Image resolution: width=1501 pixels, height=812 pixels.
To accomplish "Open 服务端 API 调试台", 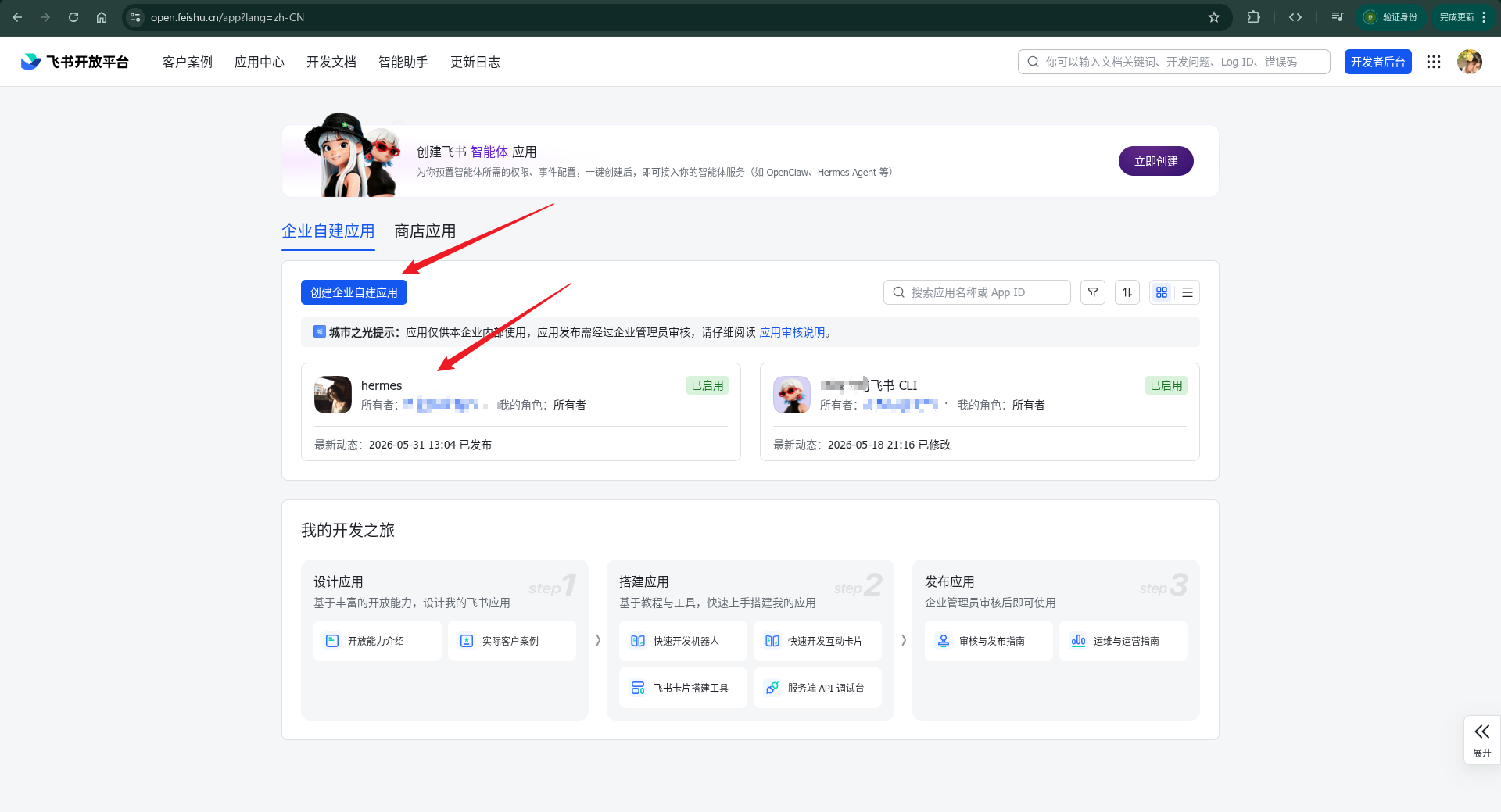I will coord(818,688).
